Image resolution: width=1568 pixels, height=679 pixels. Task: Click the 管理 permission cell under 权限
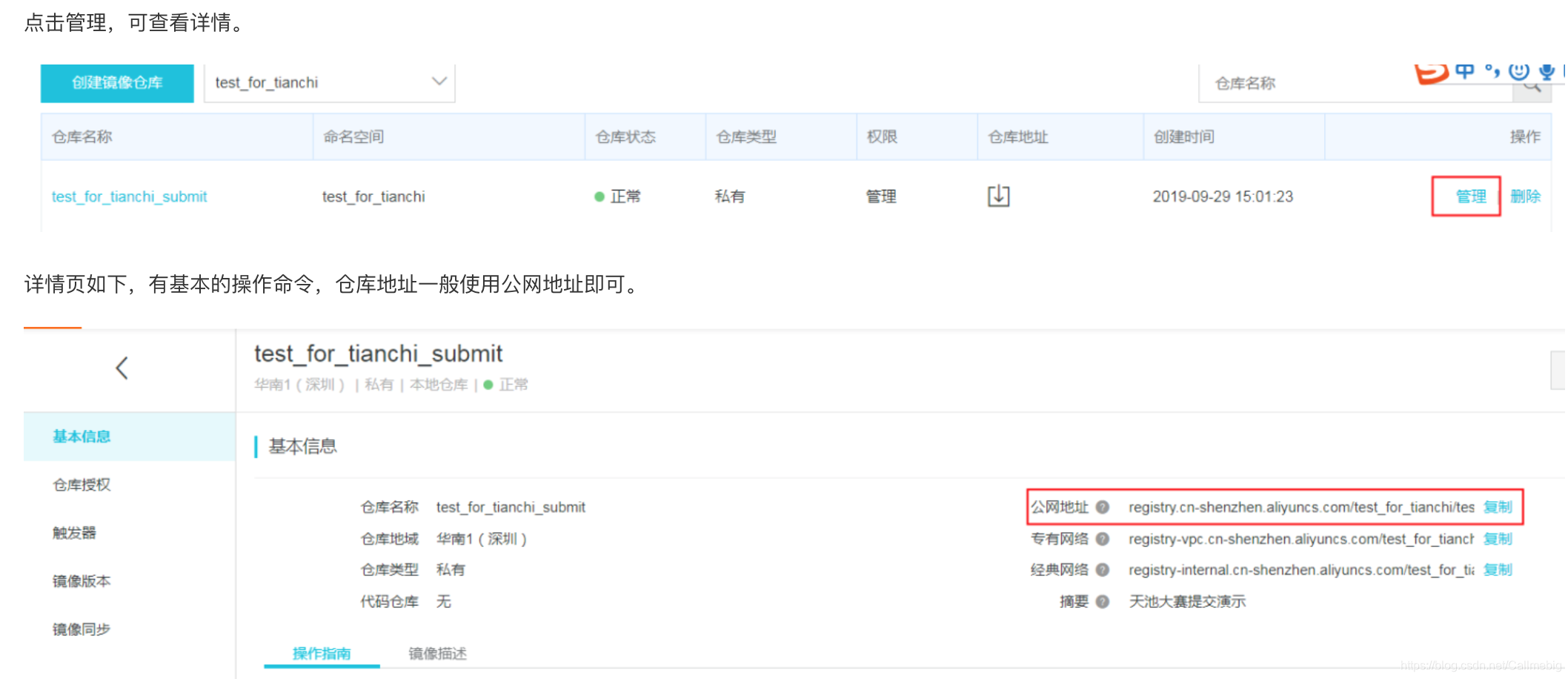point(881,196)
